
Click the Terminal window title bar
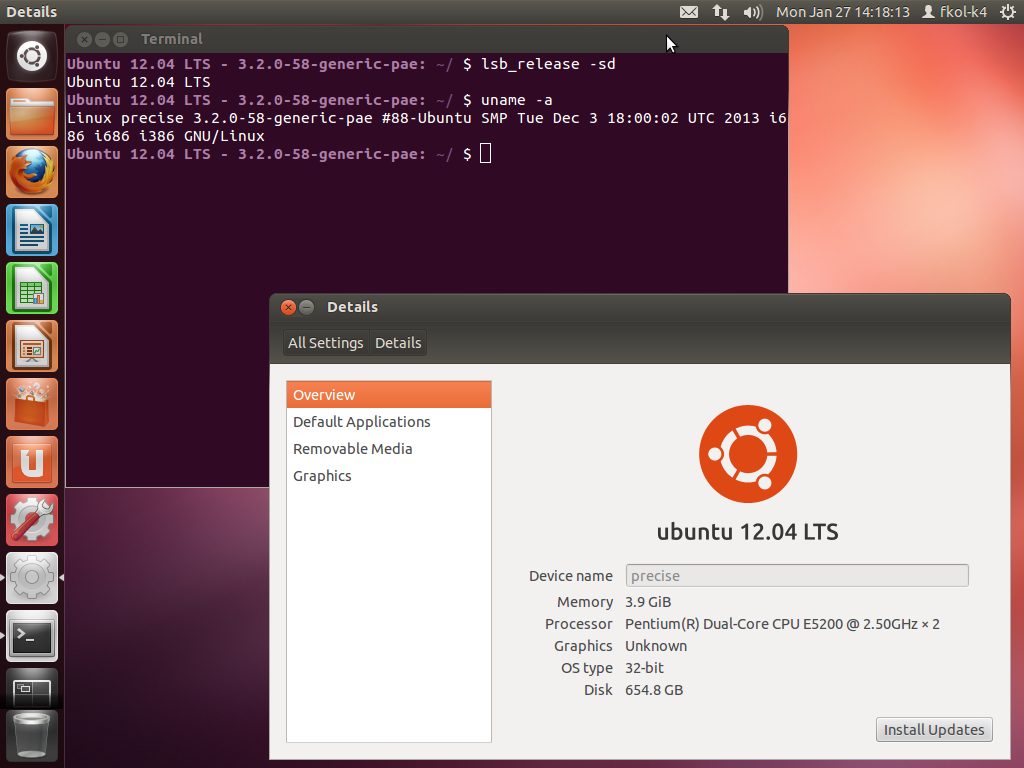[427, 39]
